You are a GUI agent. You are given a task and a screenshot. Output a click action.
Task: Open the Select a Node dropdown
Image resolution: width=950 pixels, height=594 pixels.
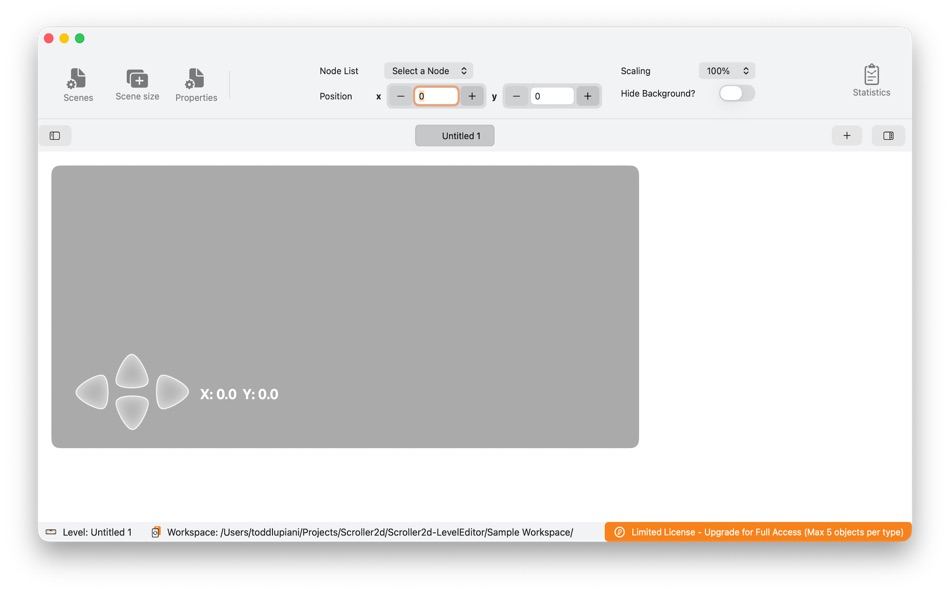pos(428,70)
